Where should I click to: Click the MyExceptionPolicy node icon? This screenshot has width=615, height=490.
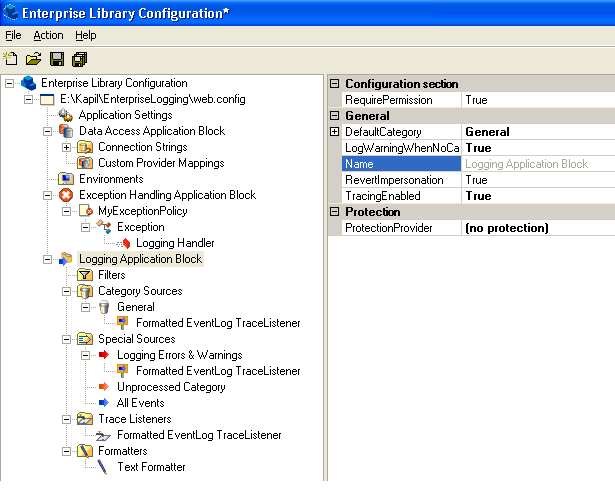86,211
